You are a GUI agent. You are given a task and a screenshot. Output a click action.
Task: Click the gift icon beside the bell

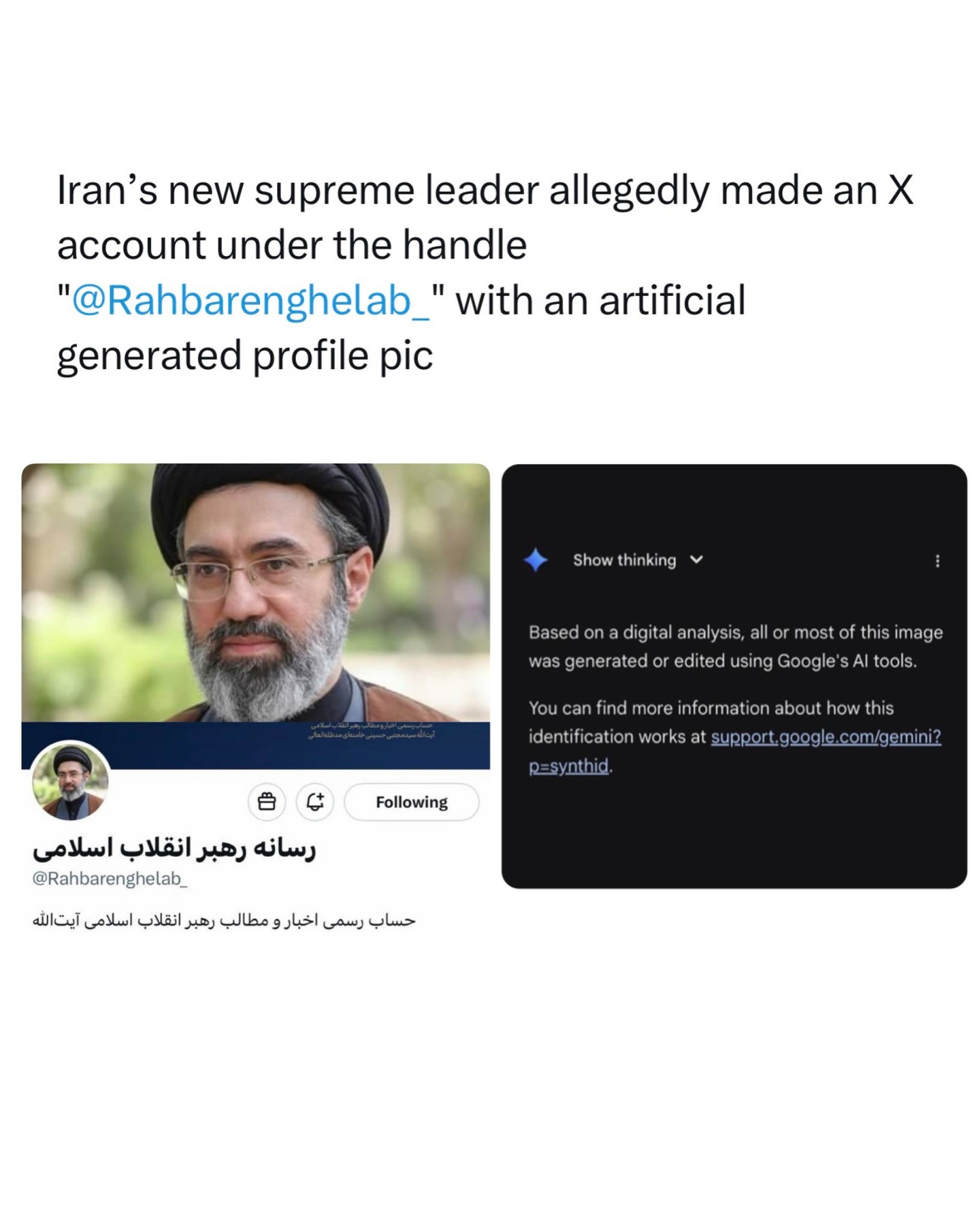tap(267, 802)
